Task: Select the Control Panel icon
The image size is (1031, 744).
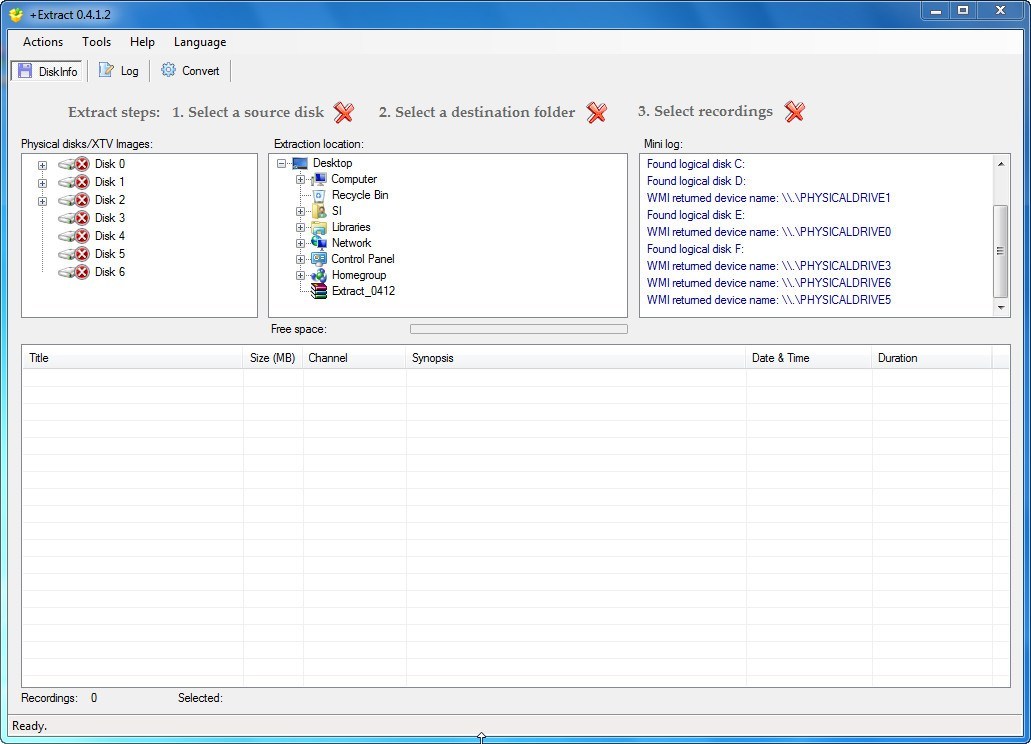Action: [x=319, y=259]
